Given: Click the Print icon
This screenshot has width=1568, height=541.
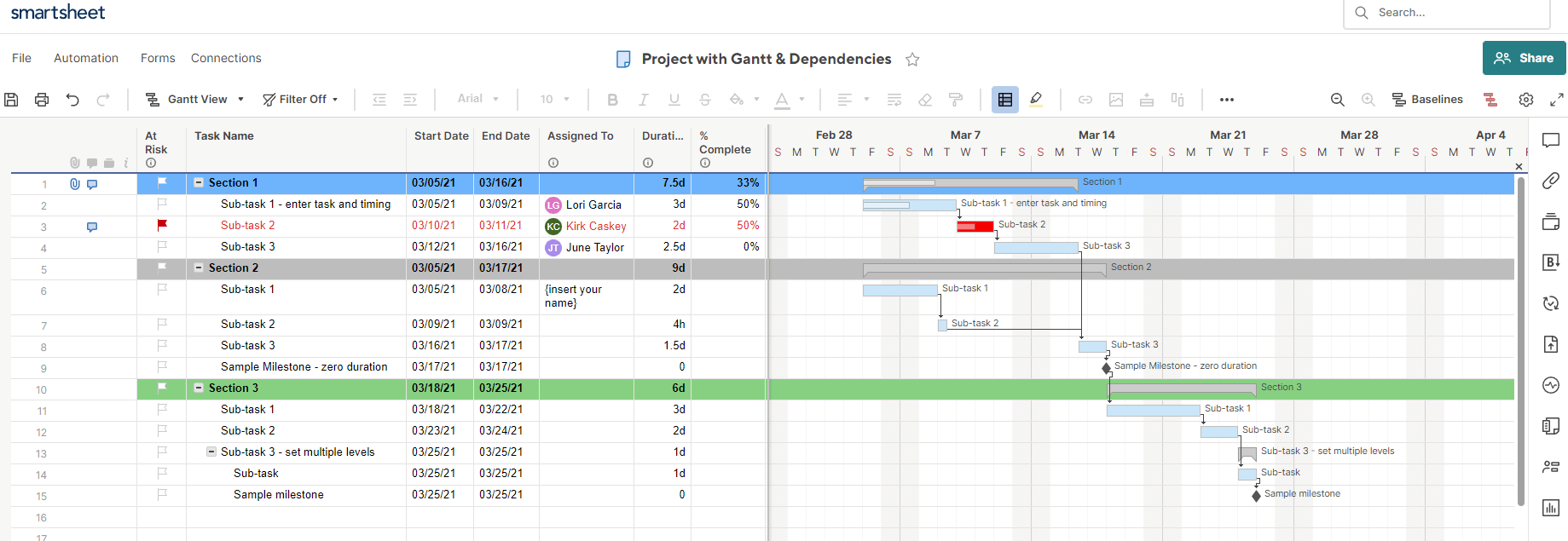Looking at the screenshot, I should point(42,100).
